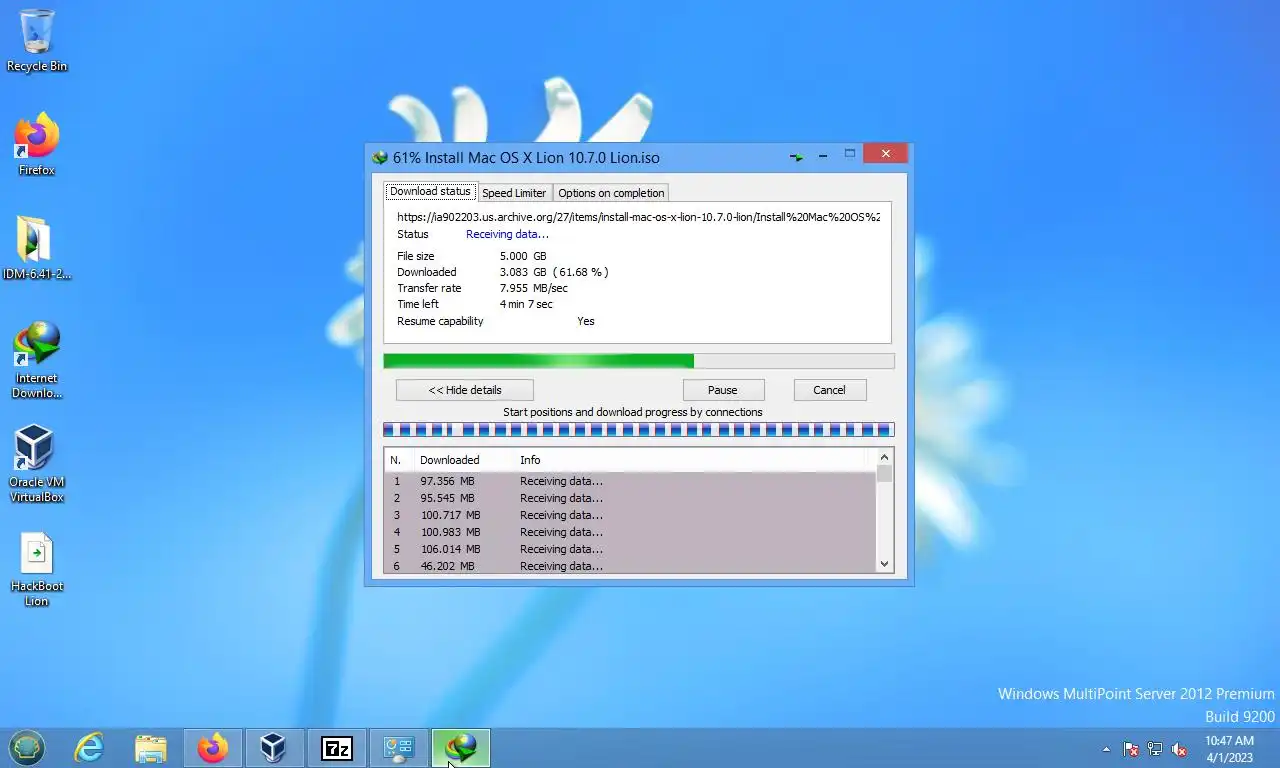Select the Internet Download Manager desktop shortcut
This screenshot has height=768, width=1280.
pos(37,360)
